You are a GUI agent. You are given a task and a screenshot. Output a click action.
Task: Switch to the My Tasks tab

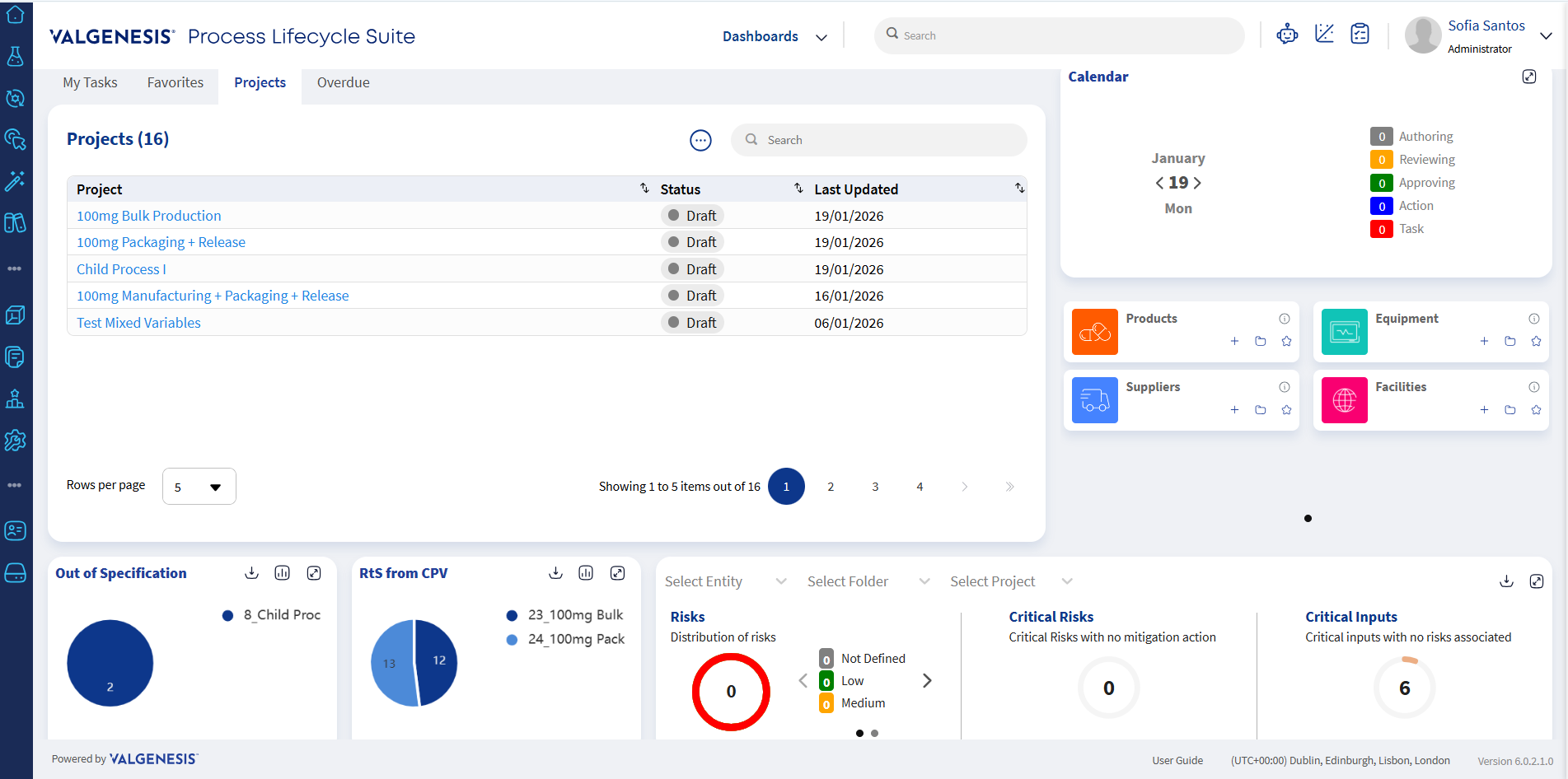click(x=90, y=82)
